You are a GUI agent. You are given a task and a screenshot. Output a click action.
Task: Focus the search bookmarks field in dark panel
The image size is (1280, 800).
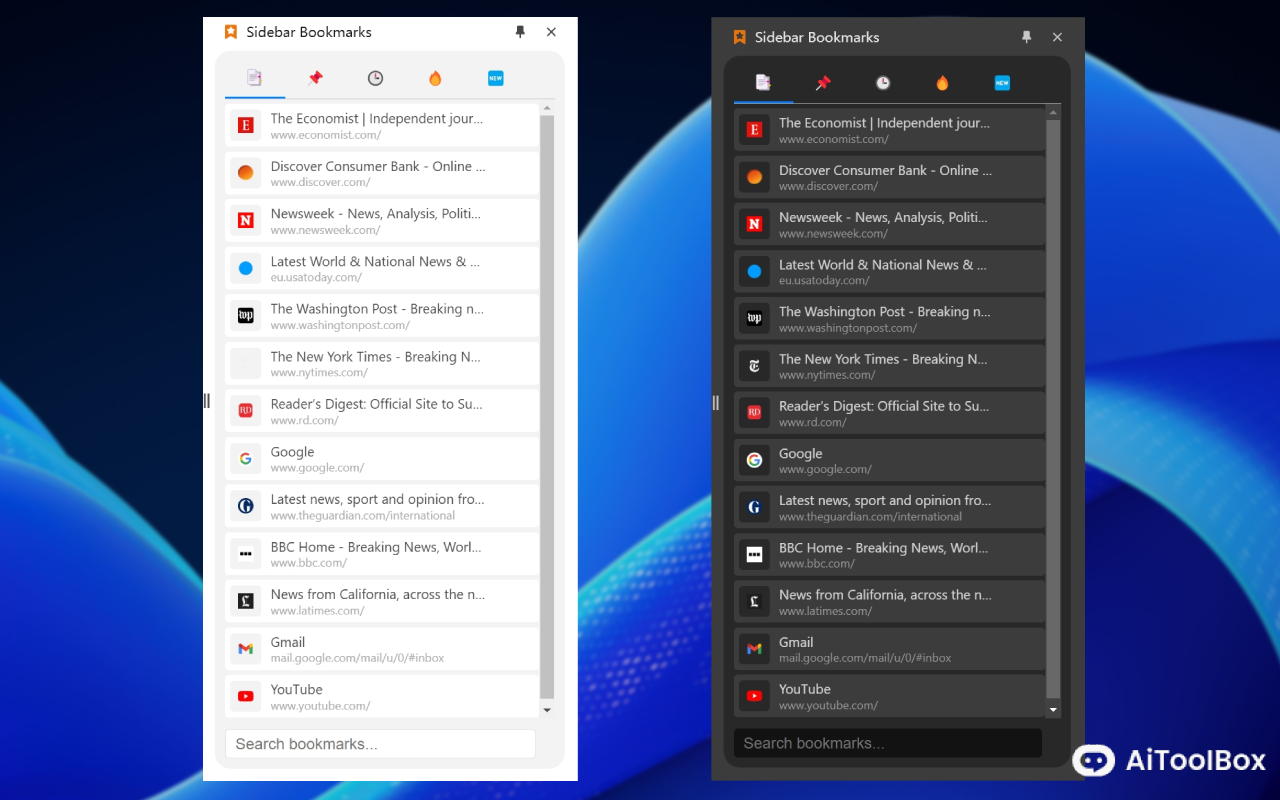[887, 743]
